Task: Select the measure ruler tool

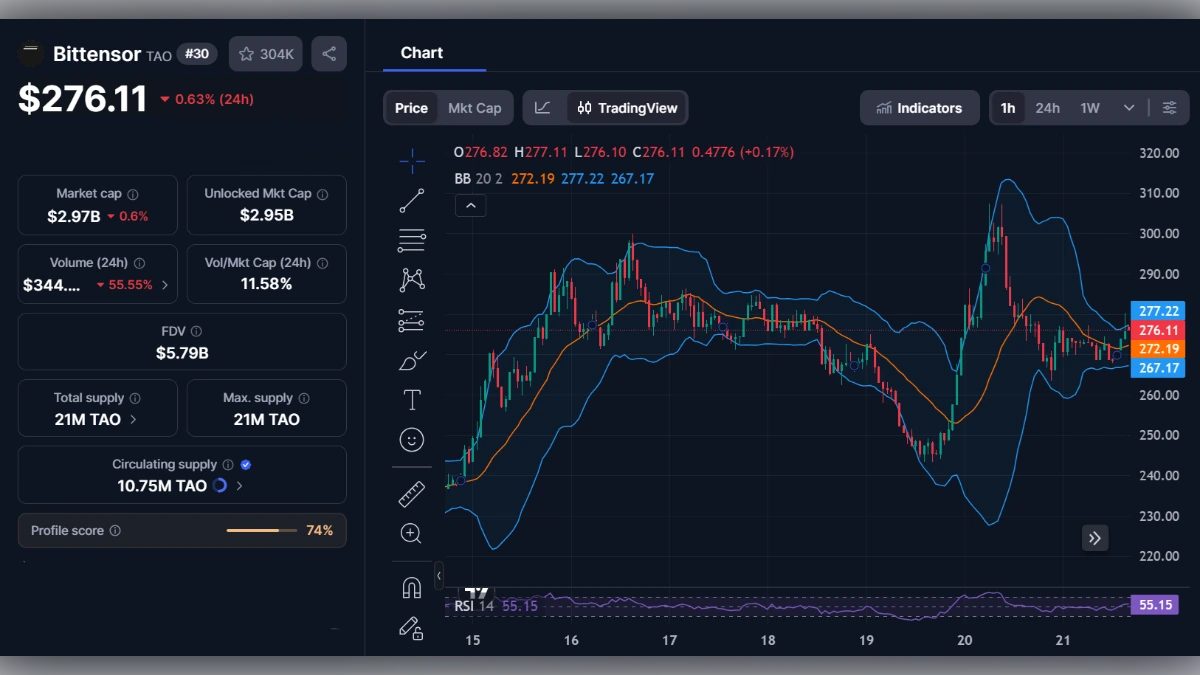Action: click(x=411, y=493)
